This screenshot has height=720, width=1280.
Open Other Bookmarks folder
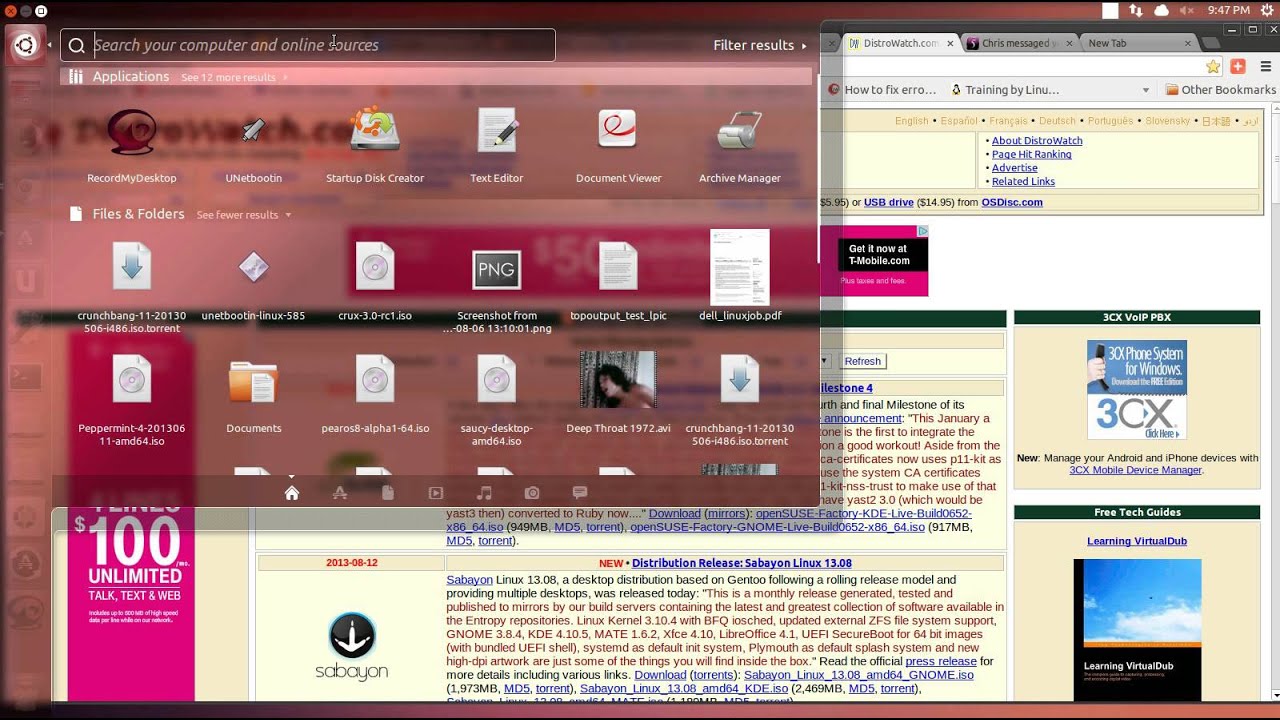[x=1221, y=89]
